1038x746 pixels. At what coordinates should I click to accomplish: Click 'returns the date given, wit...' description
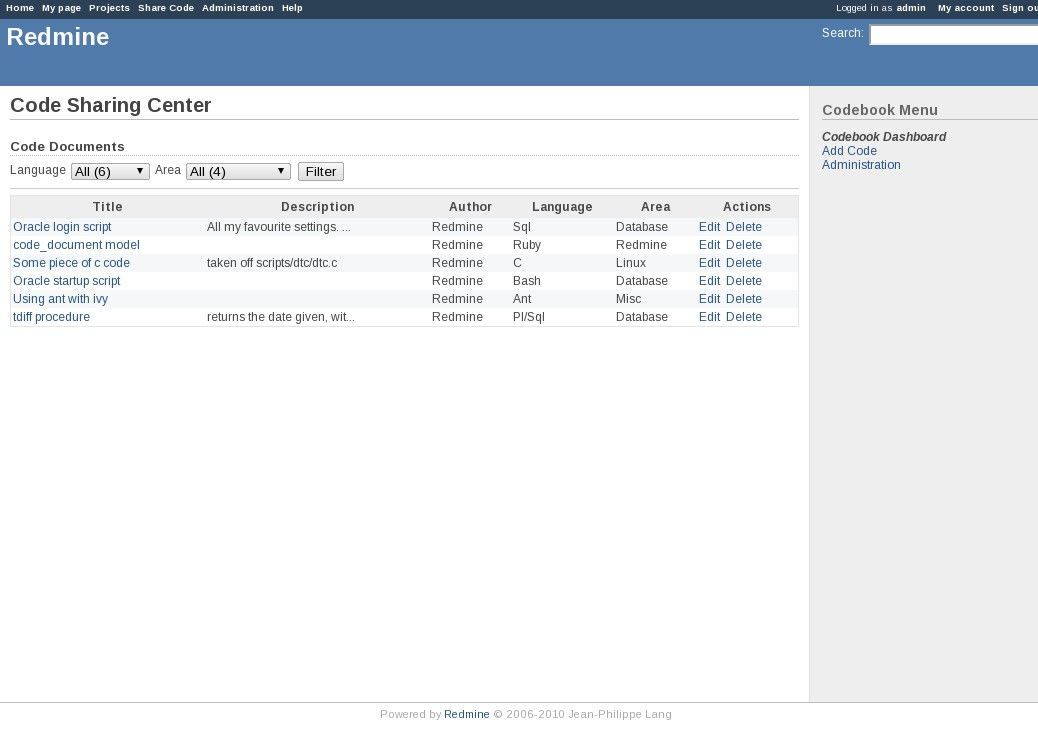click(281, 317)
